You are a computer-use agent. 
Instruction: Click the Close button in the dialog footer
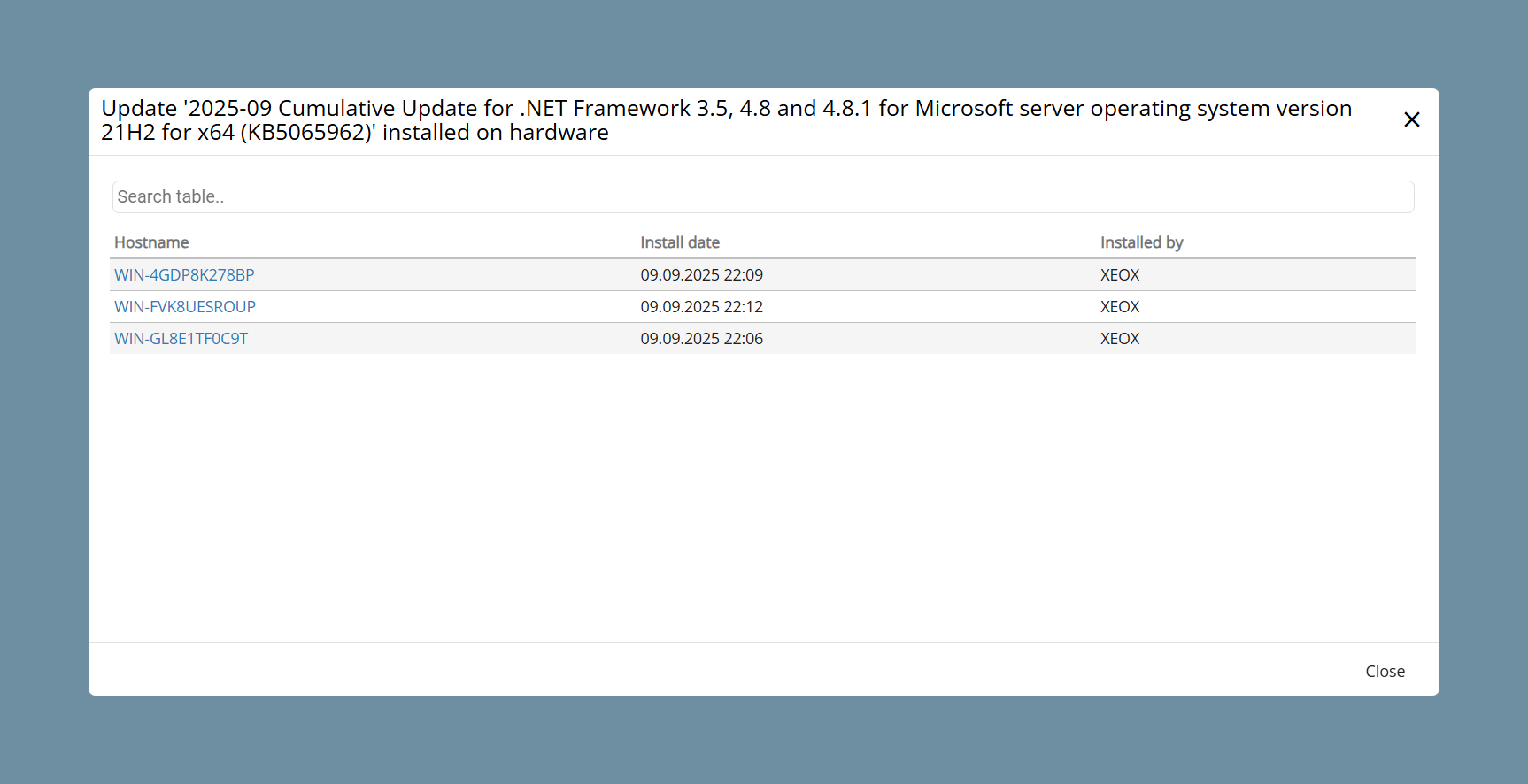tap(1385, 671)
